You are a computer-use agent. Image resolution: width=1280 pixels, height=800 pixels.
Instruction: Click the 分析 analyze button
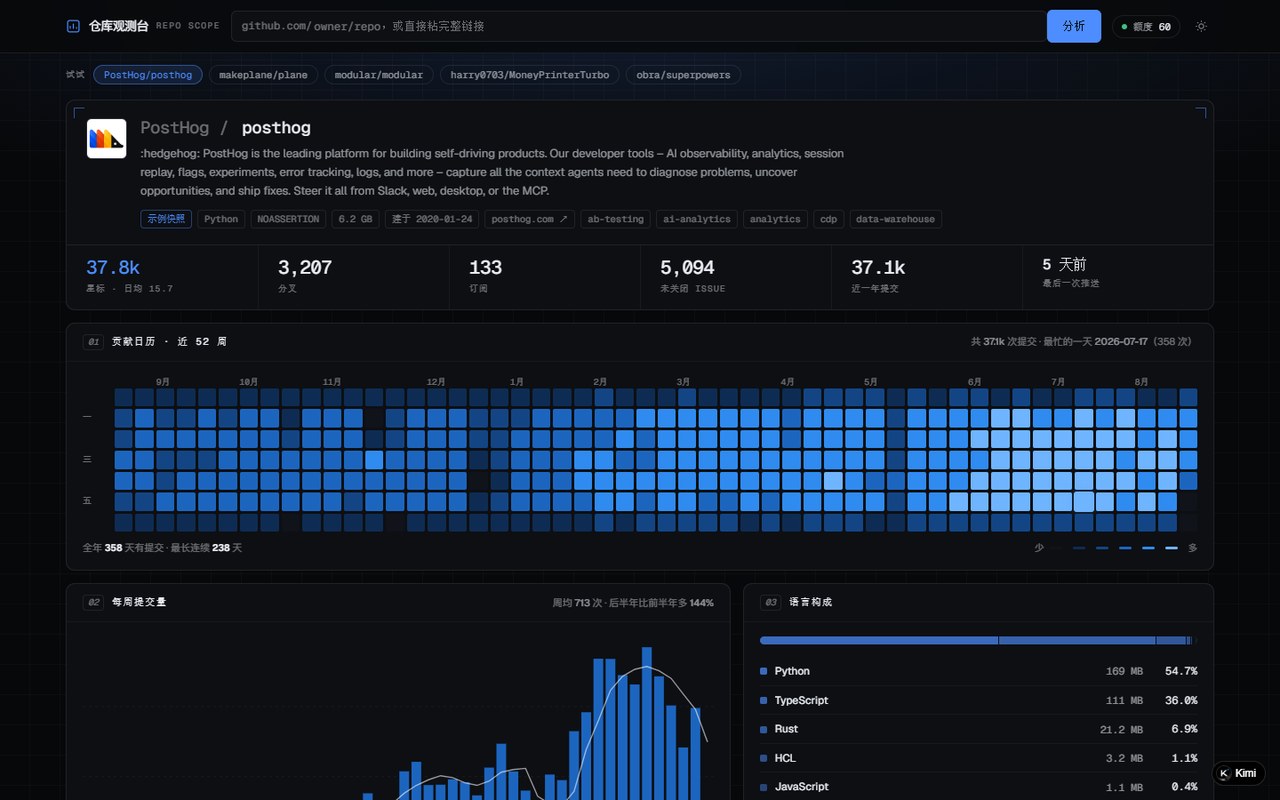pyautogui.click(x=1074, y=26)
